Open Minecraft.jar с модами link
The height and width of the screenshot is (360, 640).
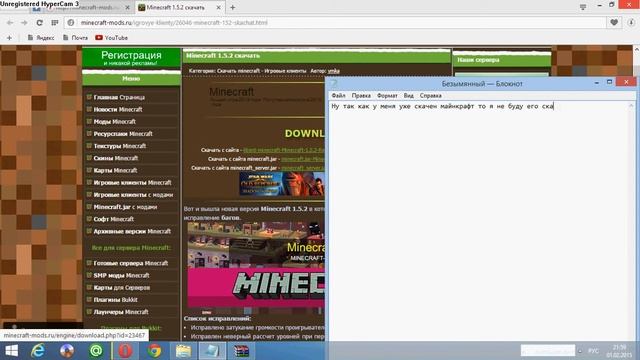coord(125,207)
